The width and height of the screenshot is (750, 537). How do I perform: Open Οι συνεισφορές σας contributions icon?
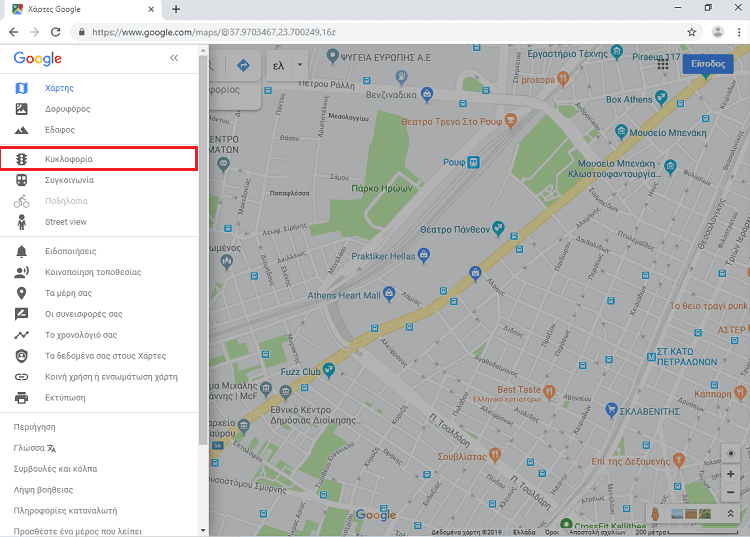point(22,314)
